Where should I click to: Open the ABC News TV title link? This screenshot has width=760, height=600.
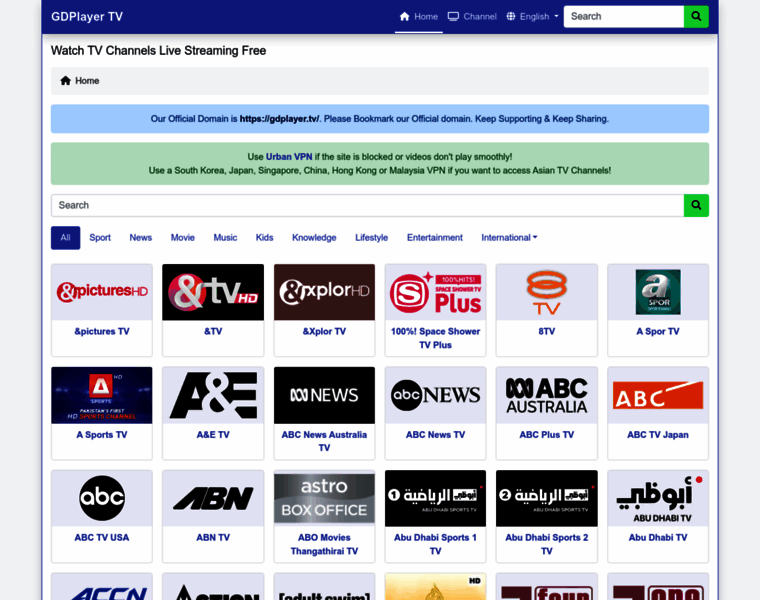(x=435, y=435)
